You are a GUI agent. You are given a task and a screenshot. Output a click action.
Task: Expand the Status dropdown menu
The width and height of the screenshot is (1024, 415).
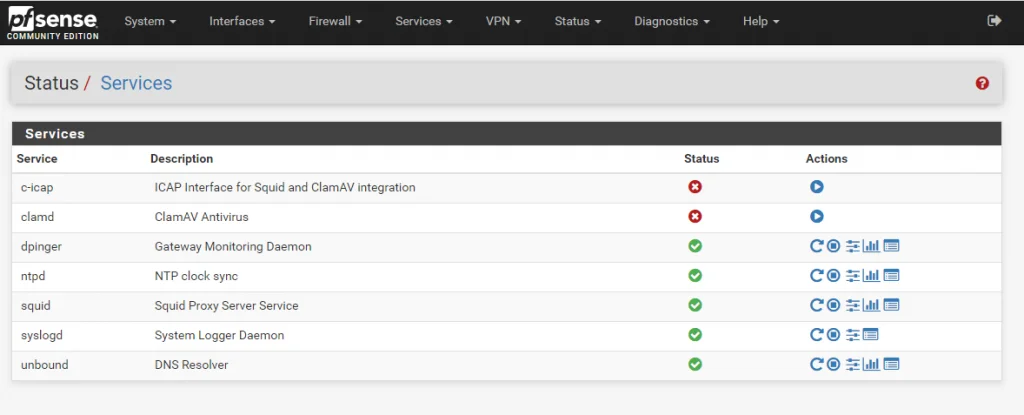point(578,21)
